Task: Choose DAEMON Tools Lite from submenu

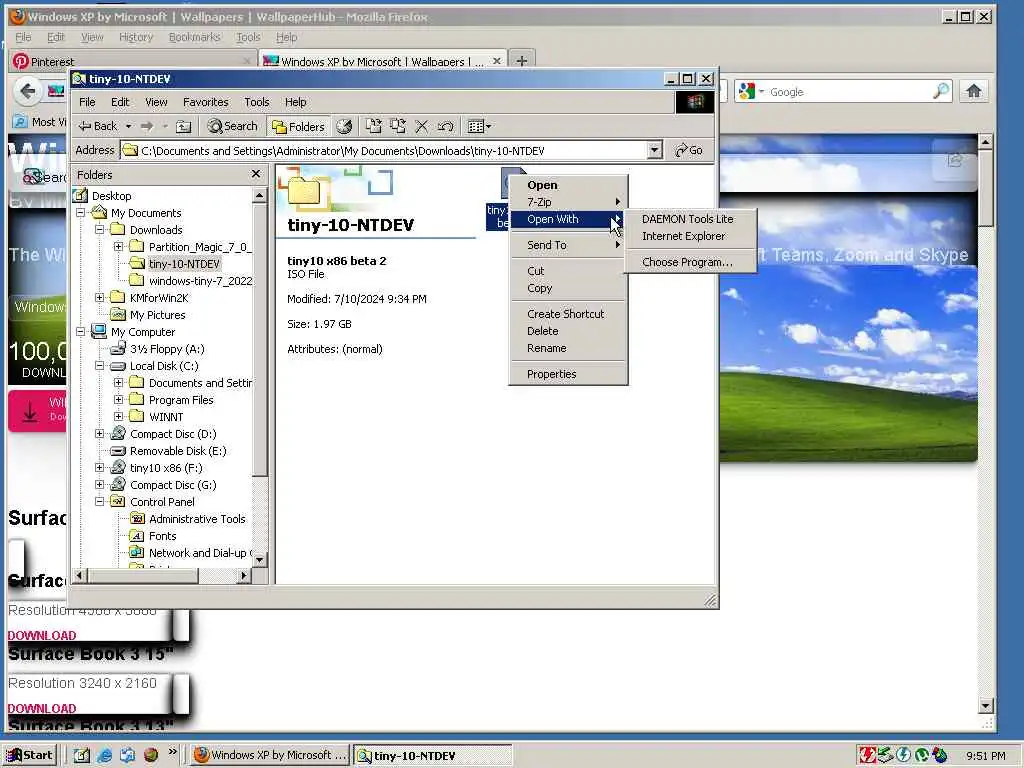Action: 690,219
